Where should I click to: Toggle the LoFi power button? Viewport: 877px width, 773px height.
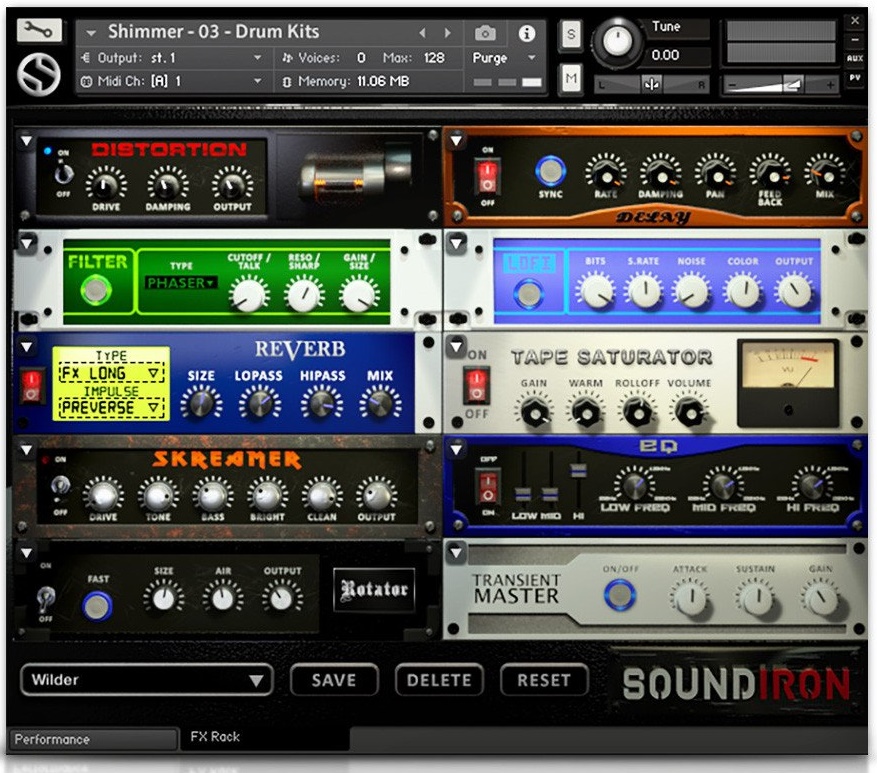tap(529, 294)
